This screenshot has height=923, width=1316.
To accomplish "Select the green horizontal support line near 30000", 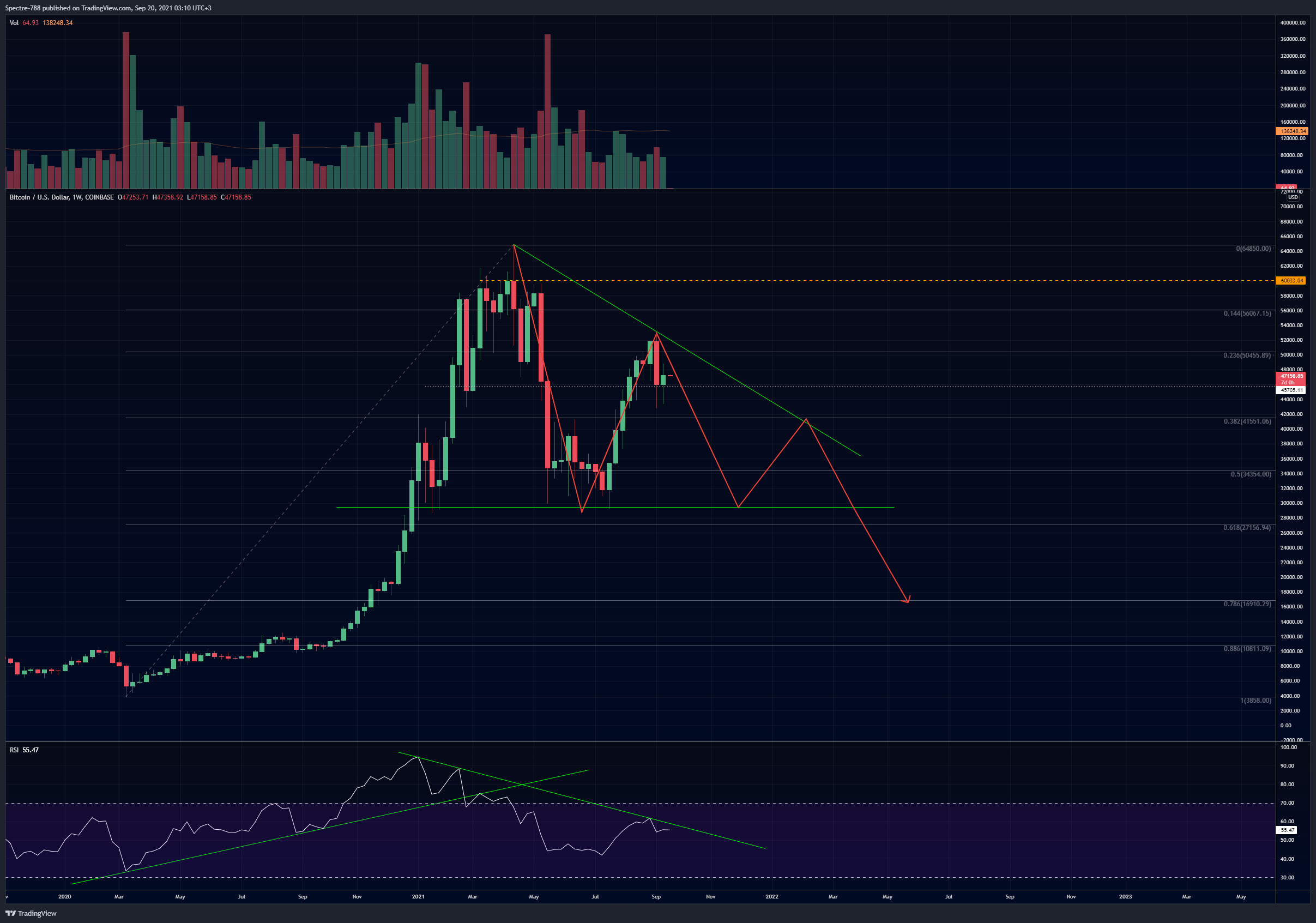I will coord(615,508).
